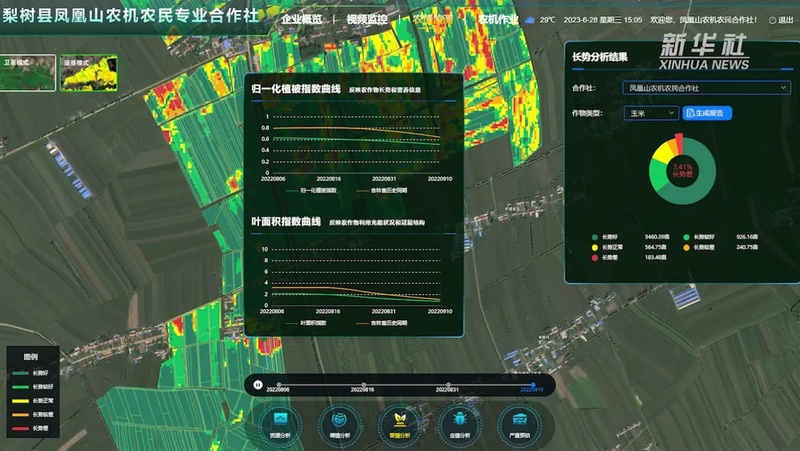Click the 玉米 dropdown chevron arrow
The width and height of the screenshot is (800, 451).
click(x=671, y=113)
